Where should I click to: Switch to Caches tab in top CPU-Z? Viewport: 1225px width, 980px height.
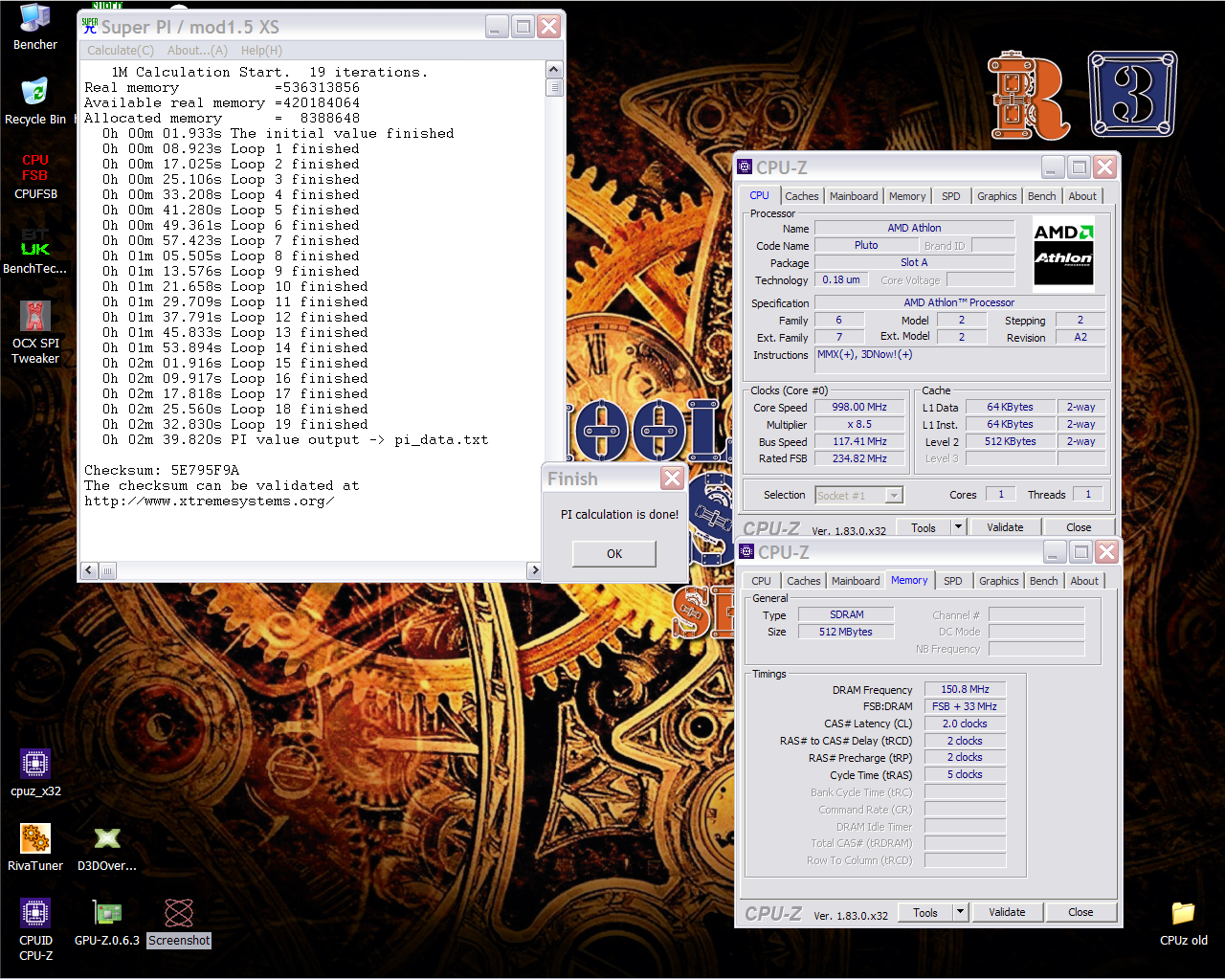[802, 196]
